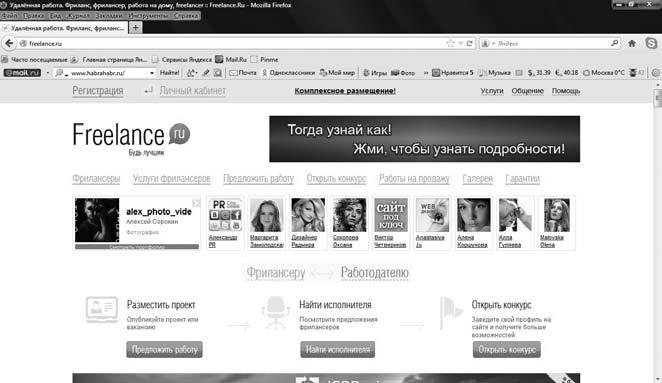Open the Москва 0°C weather indicator
Viewport: 662px width, 383px height.
click(x=603, y=73)
